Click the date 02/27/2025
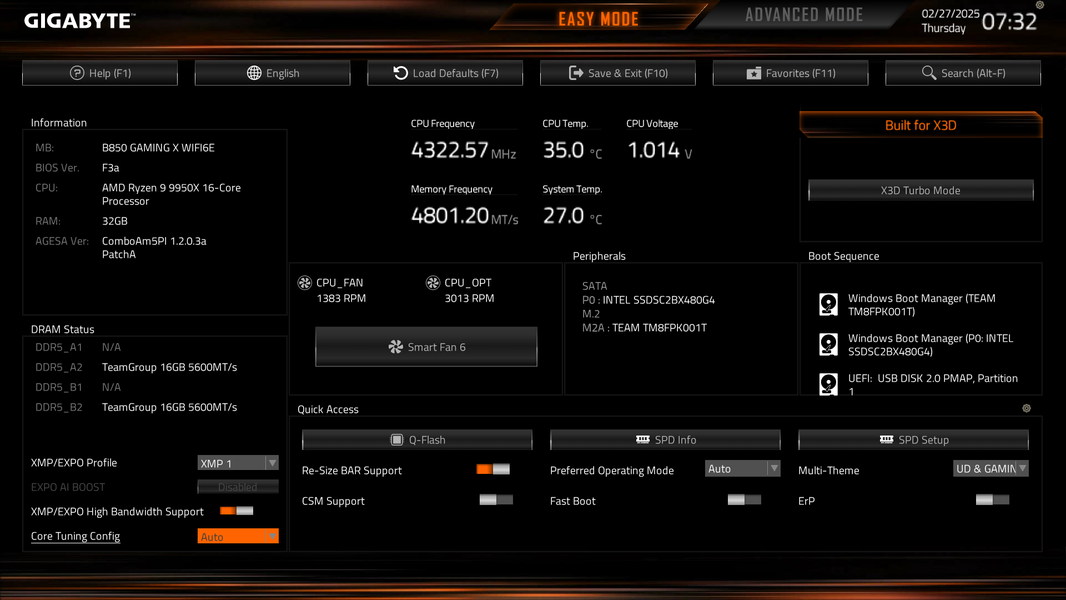 point(950,14)
